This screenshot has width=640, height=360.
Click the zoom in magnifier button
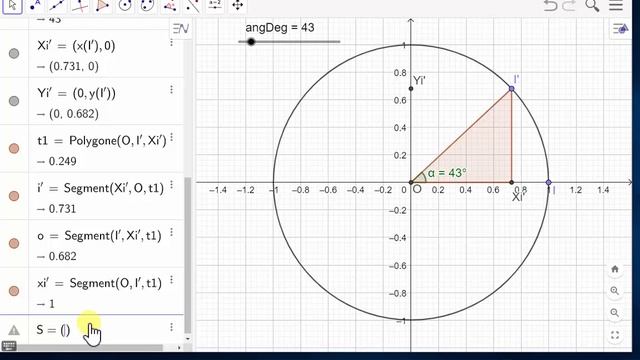[615, 291]
